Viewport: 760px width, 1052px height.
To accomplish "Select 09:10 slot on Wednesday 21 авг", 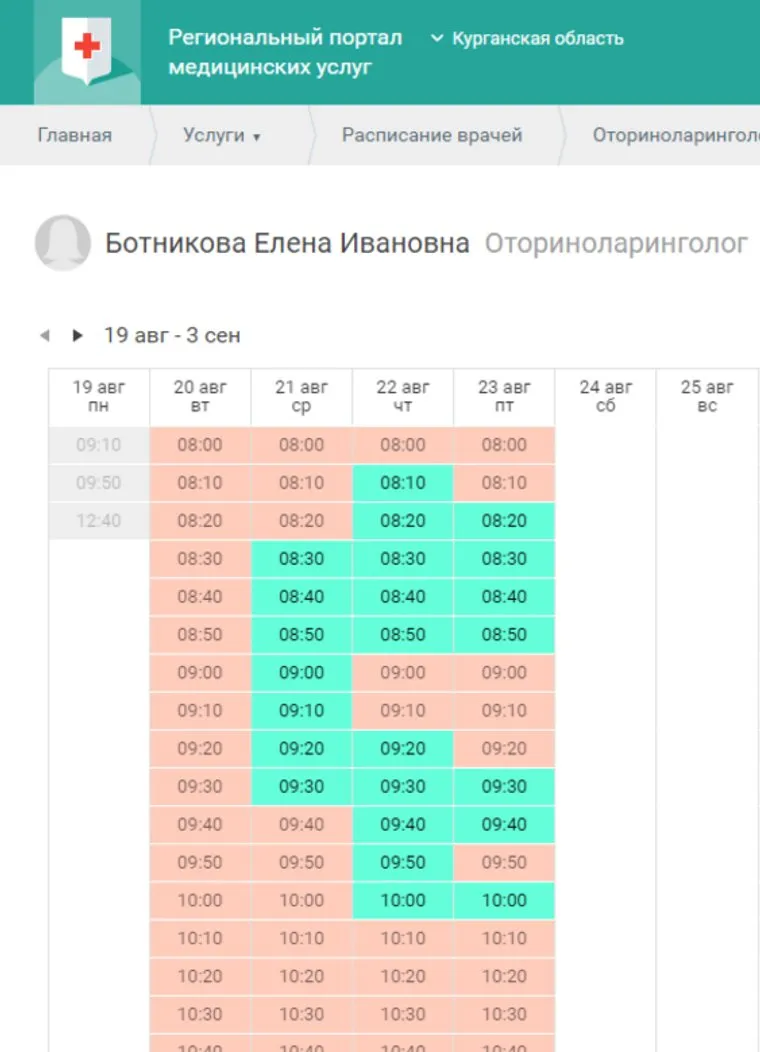I will pyautogui.click(x=301, y=711).
